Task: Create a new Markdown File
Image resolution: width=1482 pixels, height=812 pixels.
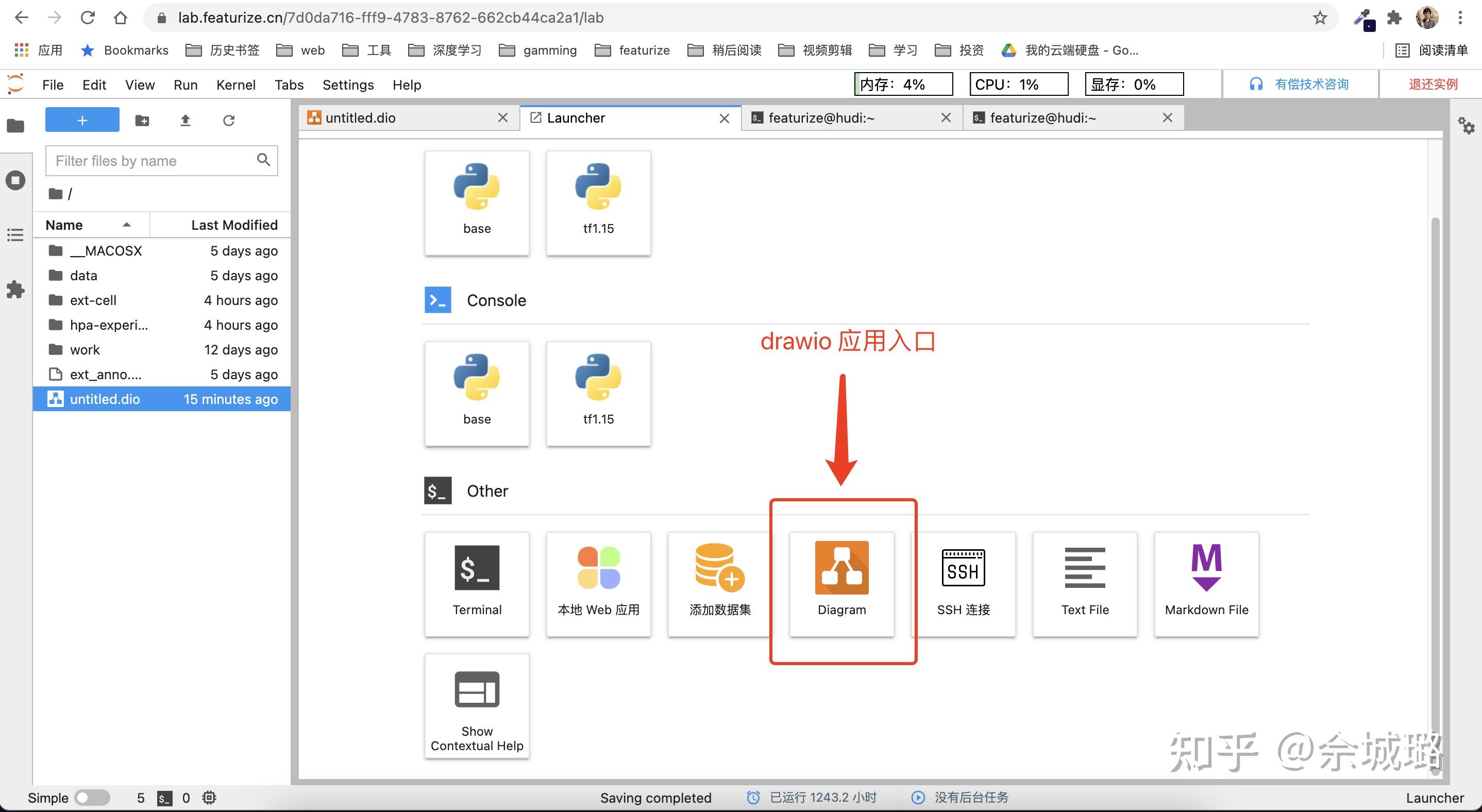Action: click(1206, 584)
